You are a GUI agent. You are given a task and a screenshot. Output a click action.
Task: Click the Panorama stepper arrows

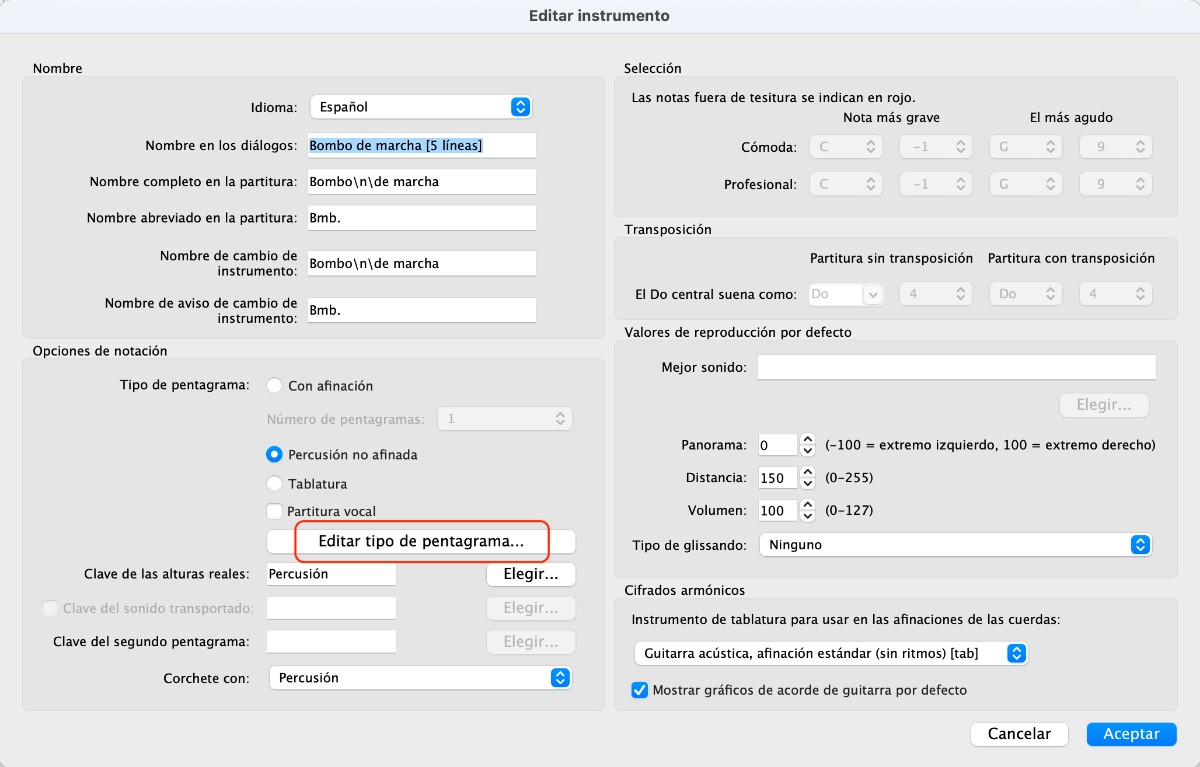[808, 445]
